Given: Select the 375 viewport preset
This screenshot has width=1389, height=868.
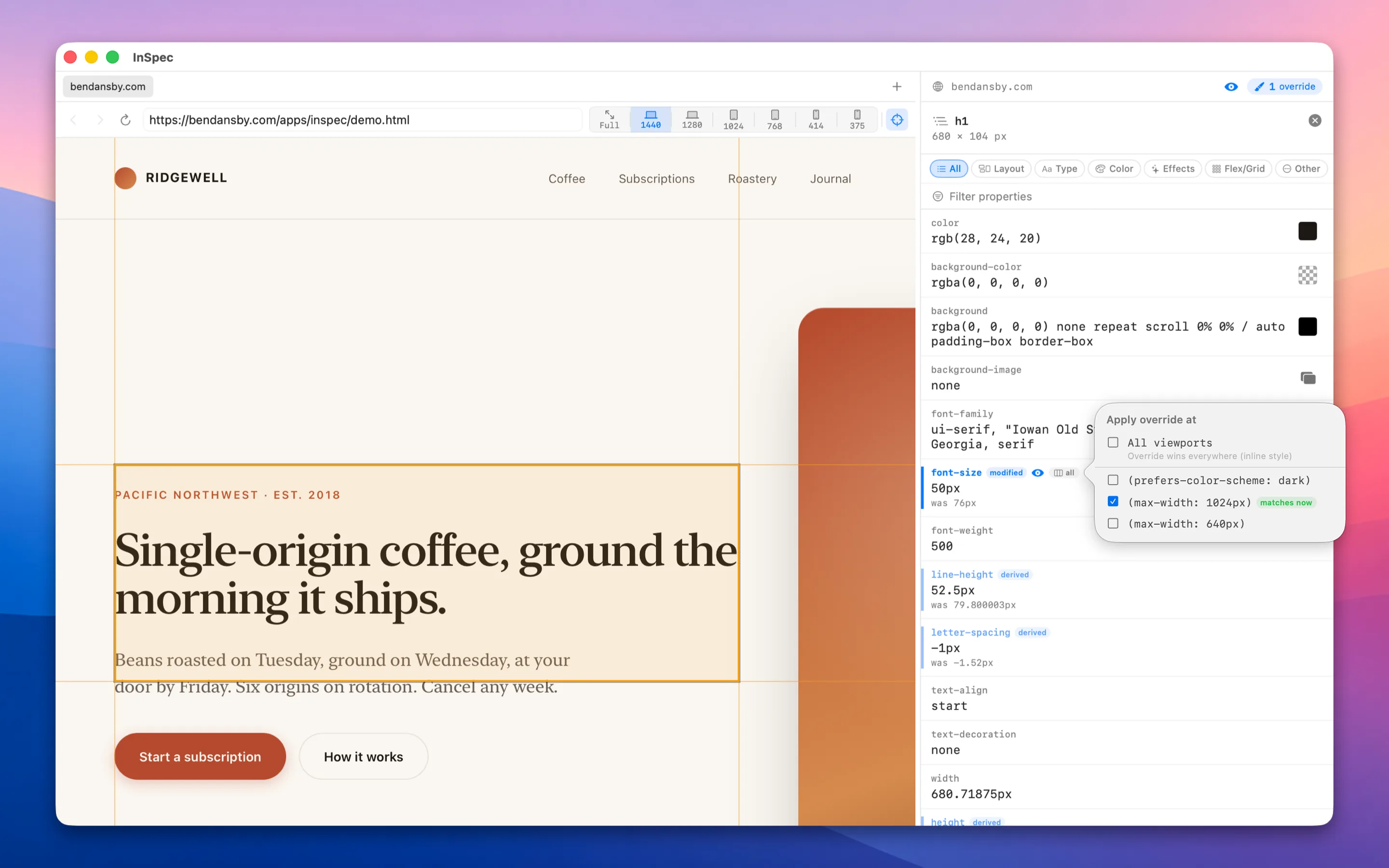Looking at the screenshot, I should [857, 120].
